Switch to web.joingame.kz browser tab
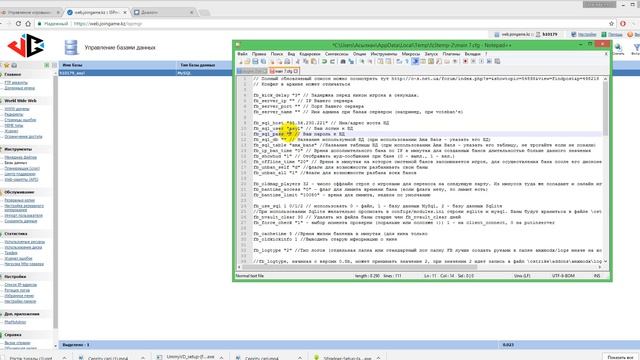 97,13
